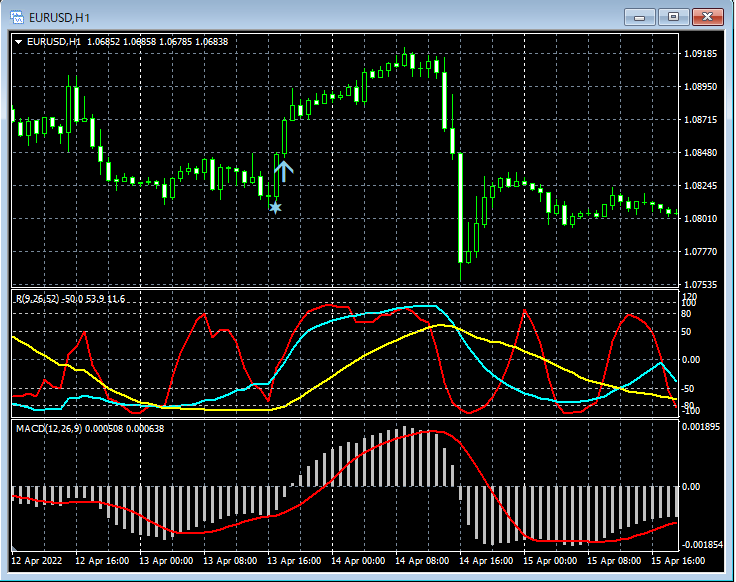Click the 1.09185 price scale value
The height and width of the screenshot is (582, 736).
[x=700, y=54]
